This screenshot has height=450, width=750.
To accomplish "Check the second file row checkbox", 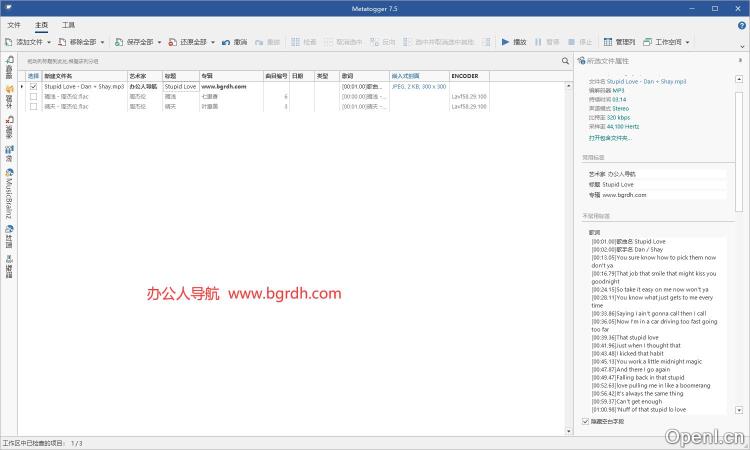I will [x=33, y=96].
